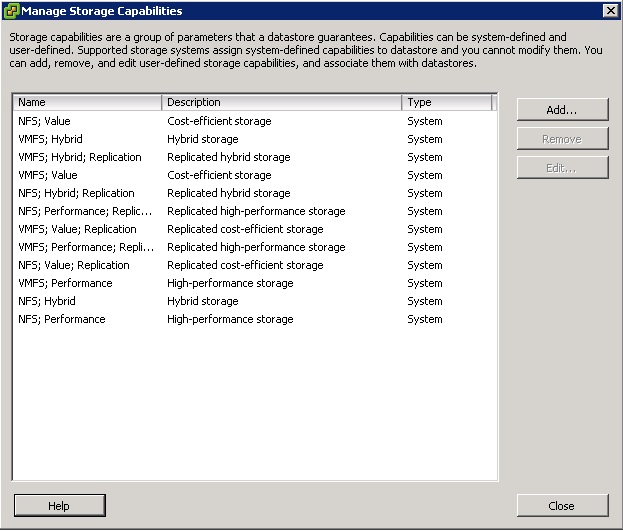Click the vSphere icon in title bar
Image resolution: width=623 pixels, height=531 pixels.
11,11
